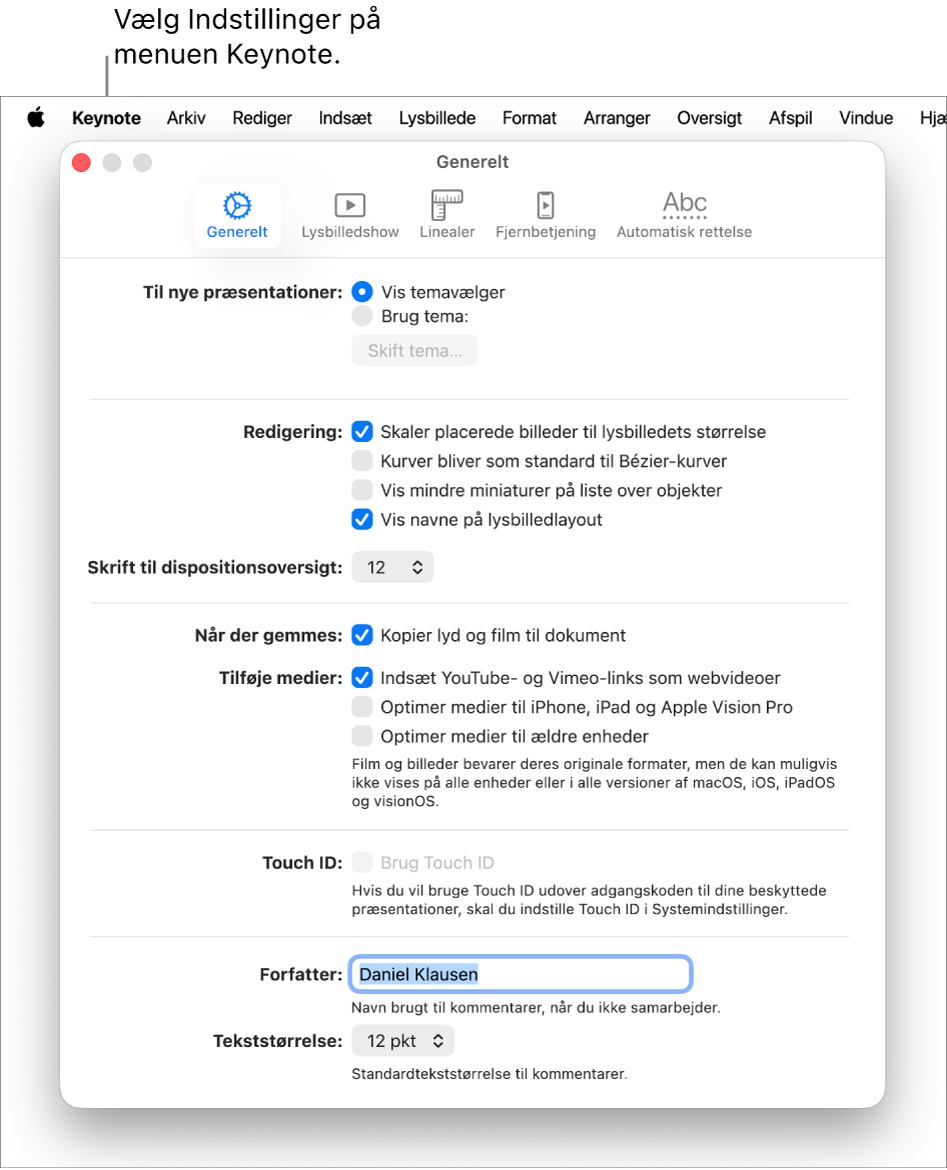Viewport: 947px width, 1170px height.
Task: Open the Arkiv menu
Action: click(186, 118)
